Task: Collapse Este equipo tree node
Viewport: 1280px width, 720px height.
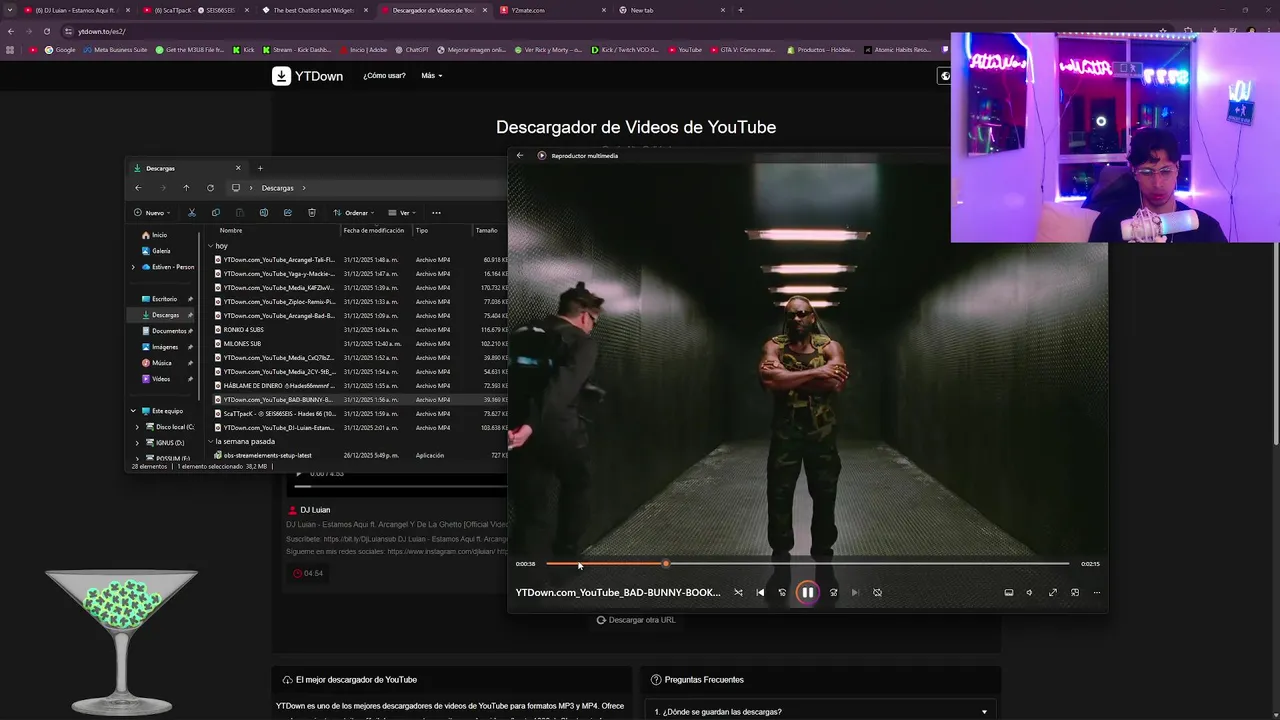Action: [x=133, y=411]
